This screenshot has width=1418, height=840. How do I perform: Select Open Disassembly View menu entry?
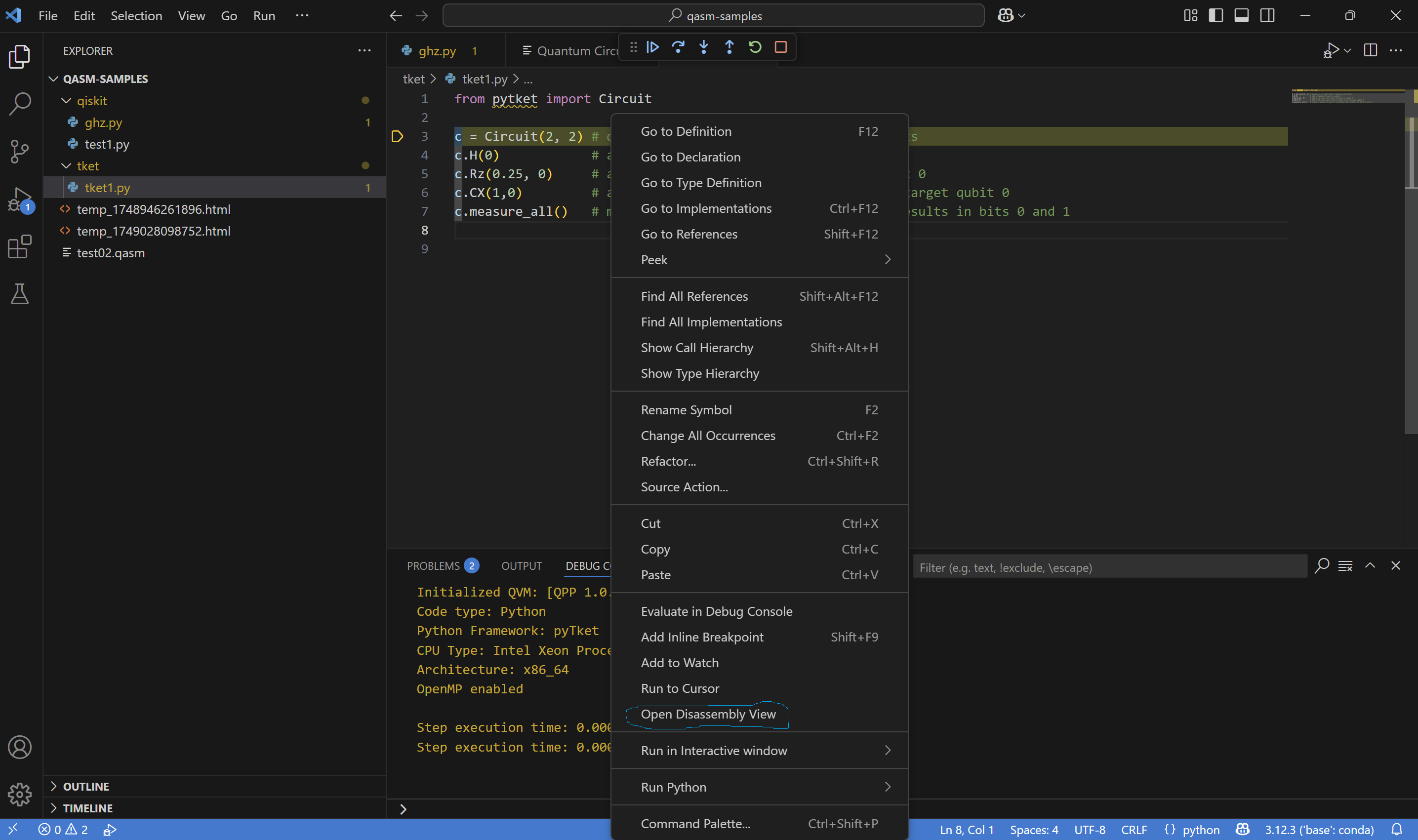708,715
